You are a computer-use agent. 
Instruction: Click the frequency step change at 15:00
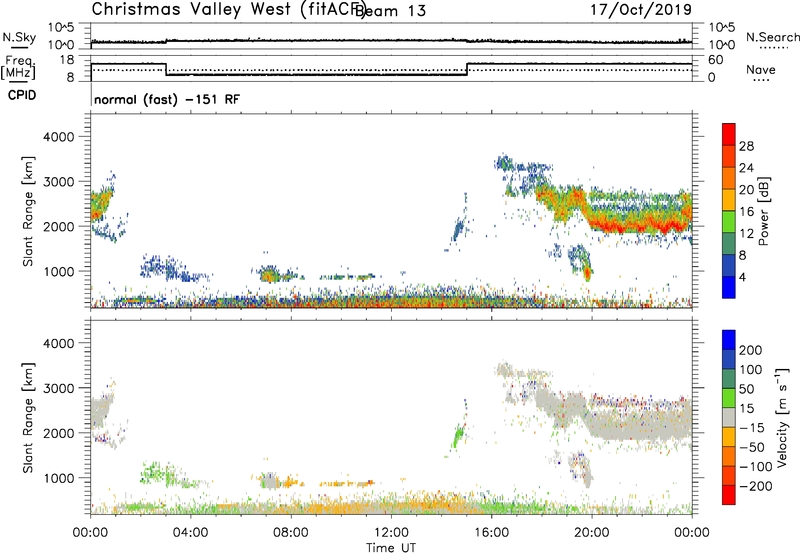click(467, 69)
